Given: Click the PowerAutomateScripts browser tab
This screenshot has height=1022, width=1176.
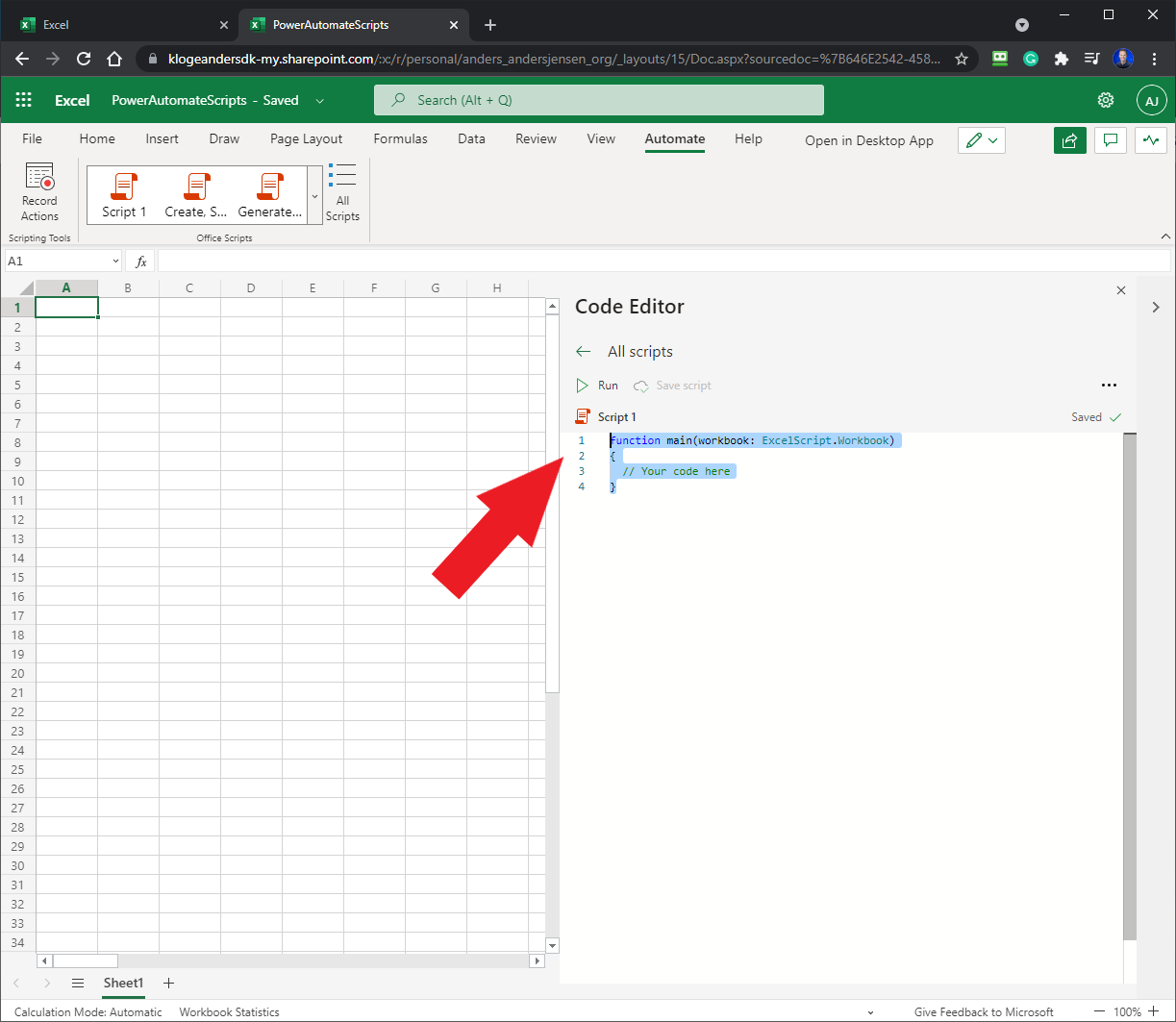Looking at the screenshot, I should pos(332,23).
